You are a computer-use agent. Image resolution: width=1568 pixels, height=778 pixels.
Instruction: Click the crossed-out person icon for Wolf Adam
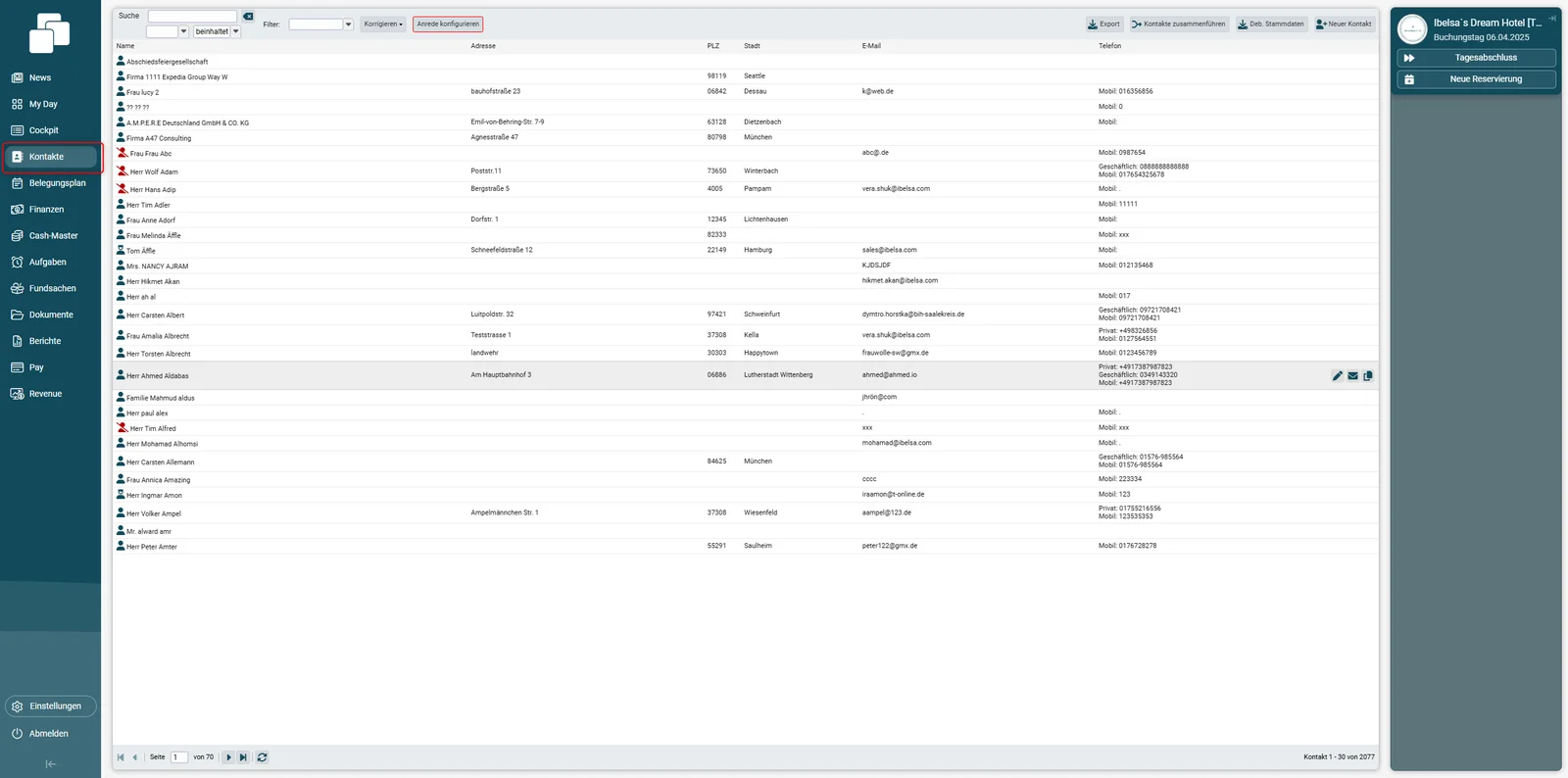point(122,171)
